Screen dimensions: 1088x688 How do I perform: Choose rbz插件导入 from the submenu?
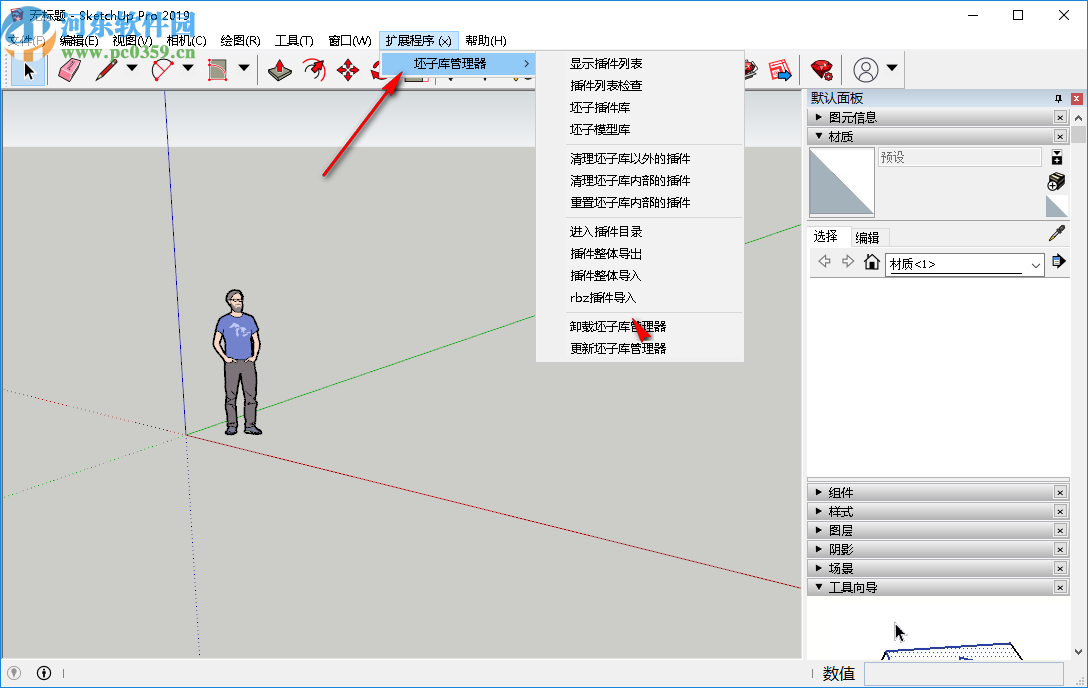(x=603, y=297)
